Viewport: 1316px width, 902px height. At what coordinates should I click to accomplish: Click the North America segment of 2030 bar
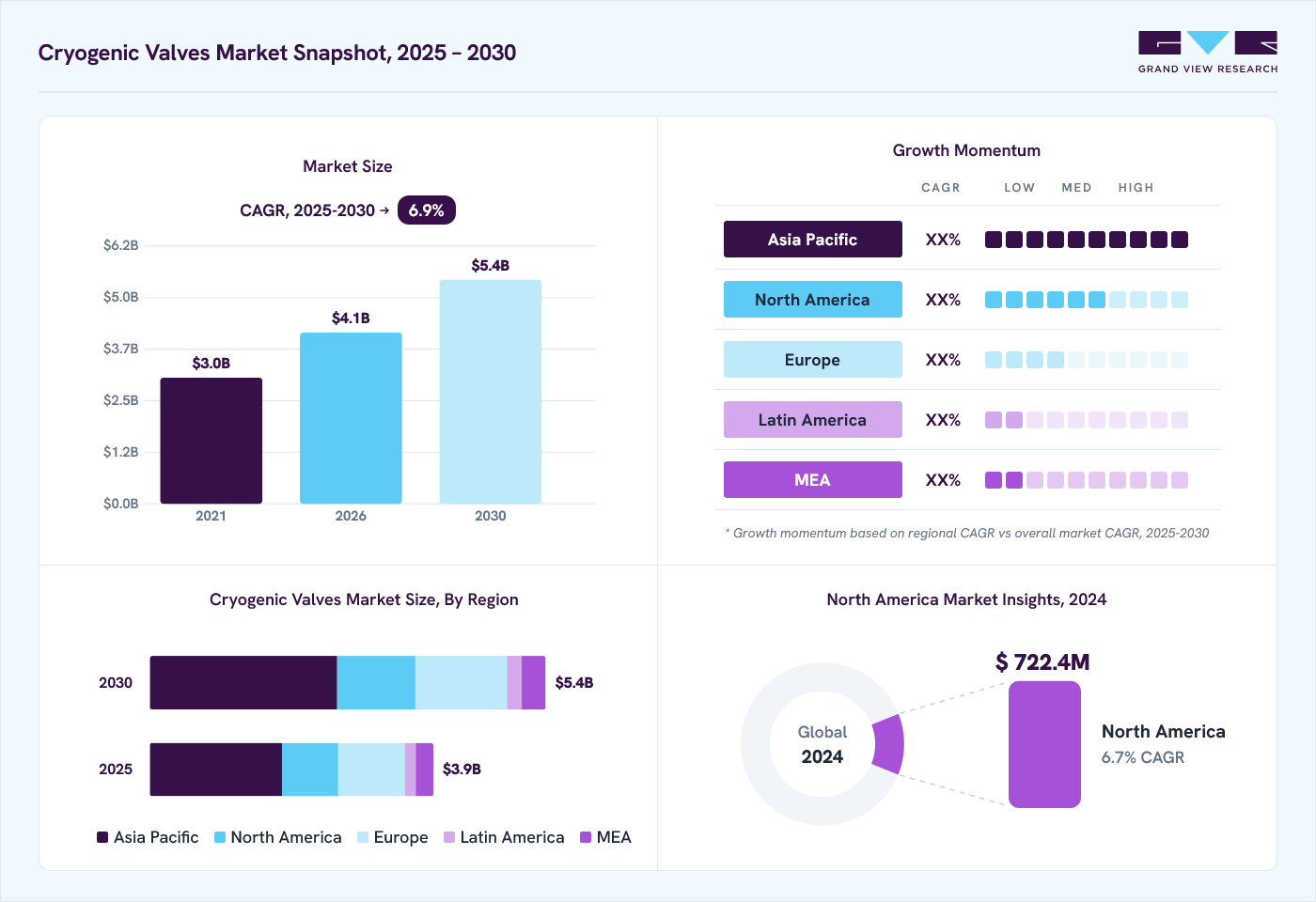click(376, 682)
